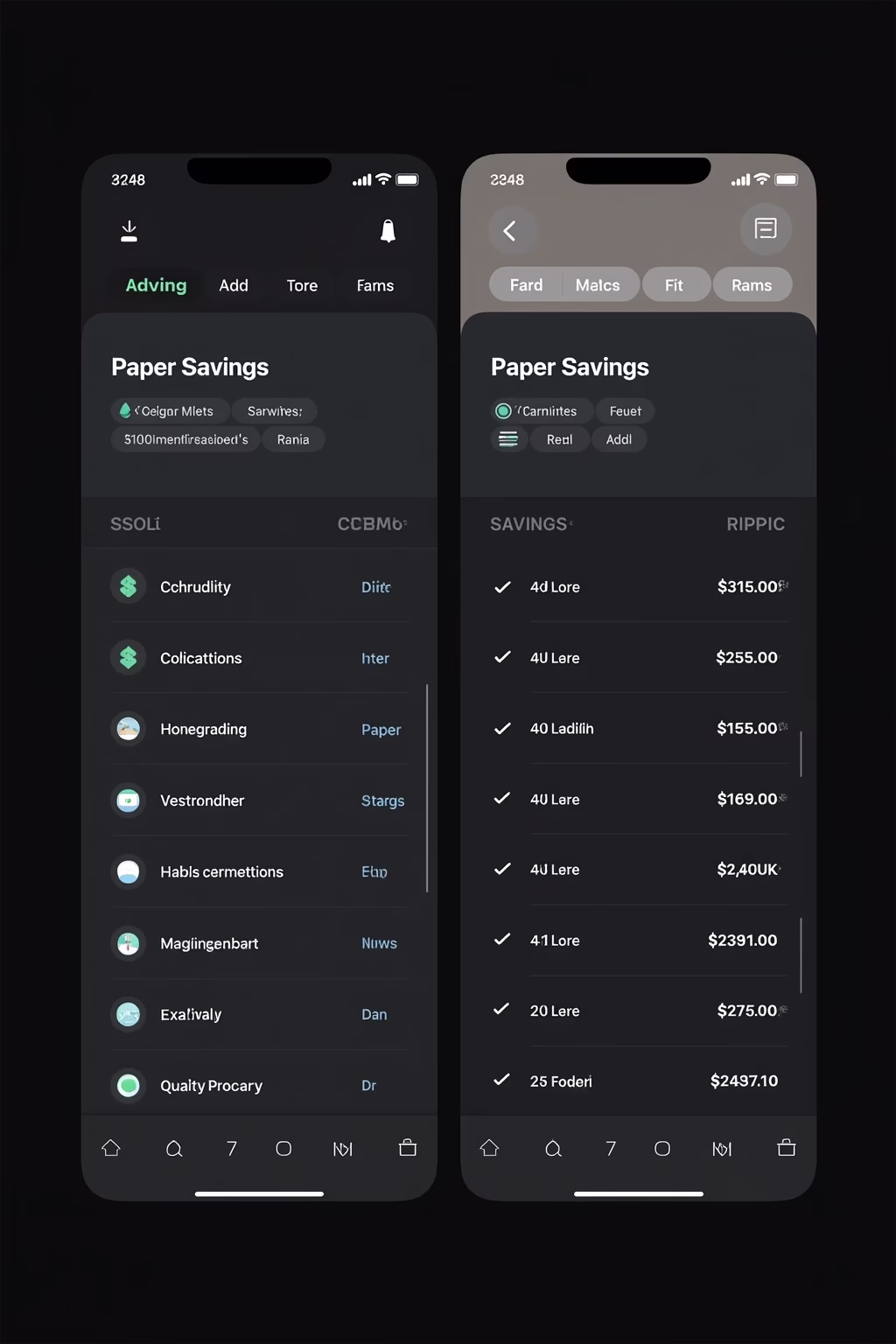Open notifications bell icon

pos(388,231)
